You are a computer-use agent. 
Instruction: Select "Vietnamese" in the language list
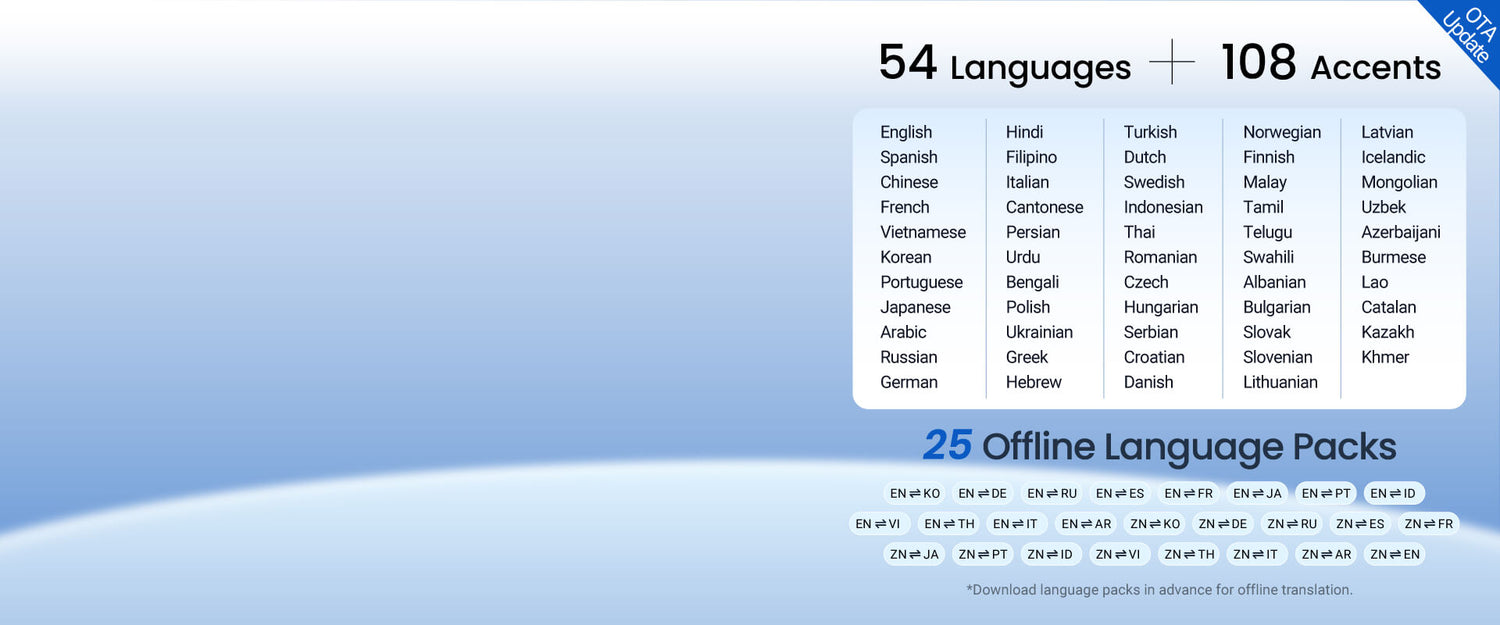click(x=923, y=232)
